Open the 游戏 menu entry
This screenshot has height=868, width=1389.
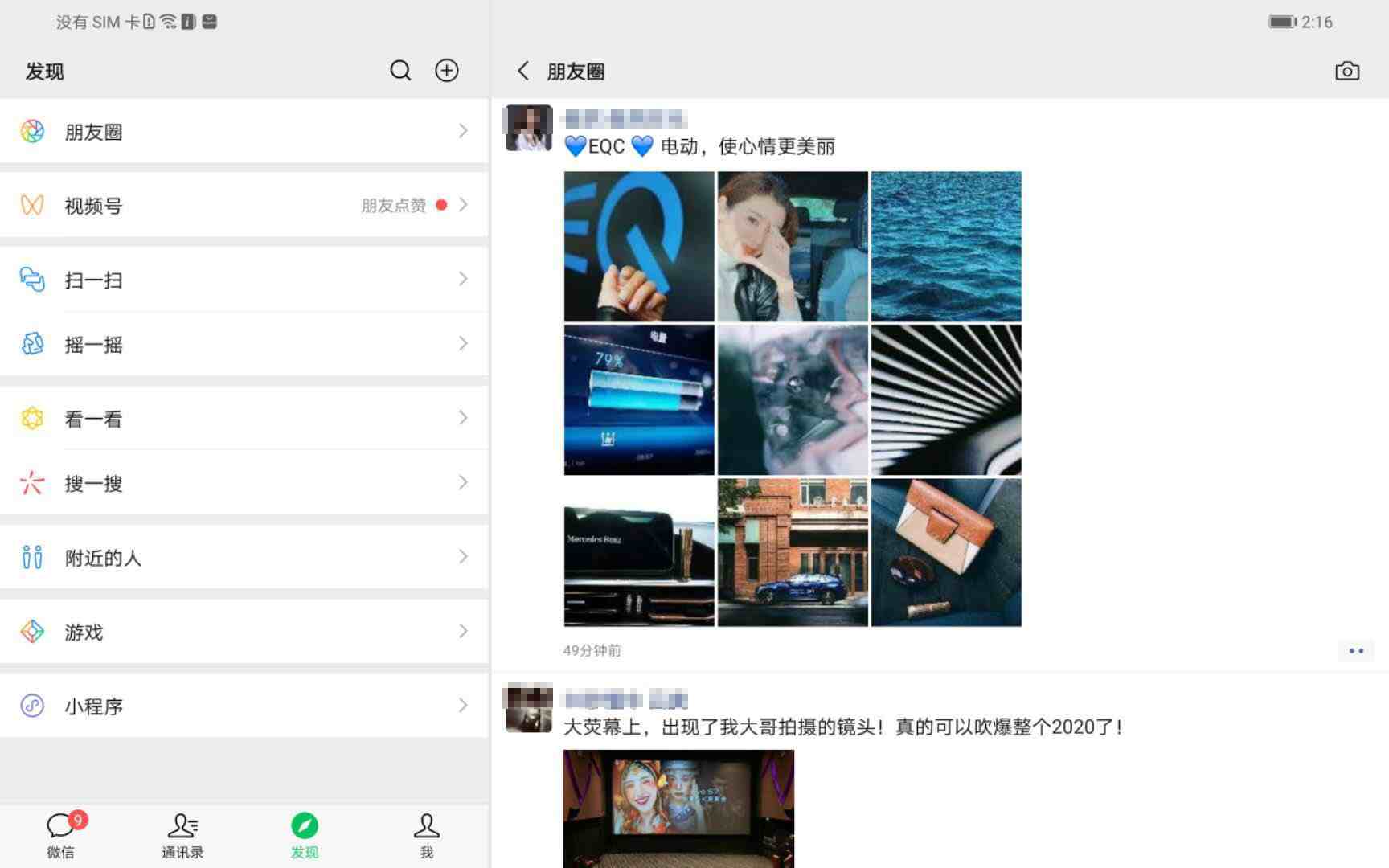pos(244,632)
